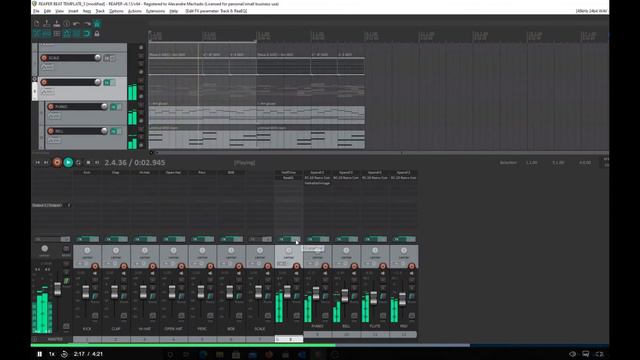Click the PIANO track volume knob in track panel
Image resolution: width=640 pixels, height=360 pixels.
pyautogui.click(x=104, y=107)
